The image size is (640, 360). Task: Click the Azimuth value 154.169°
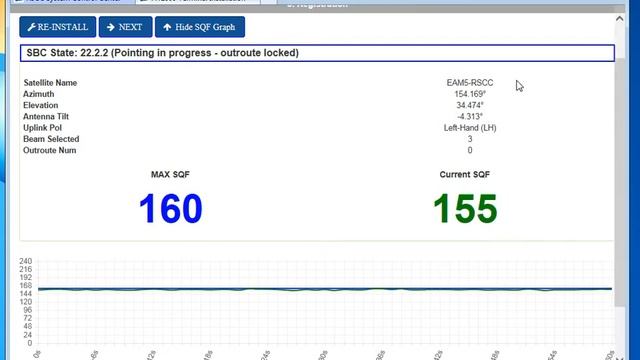[470, 94]
